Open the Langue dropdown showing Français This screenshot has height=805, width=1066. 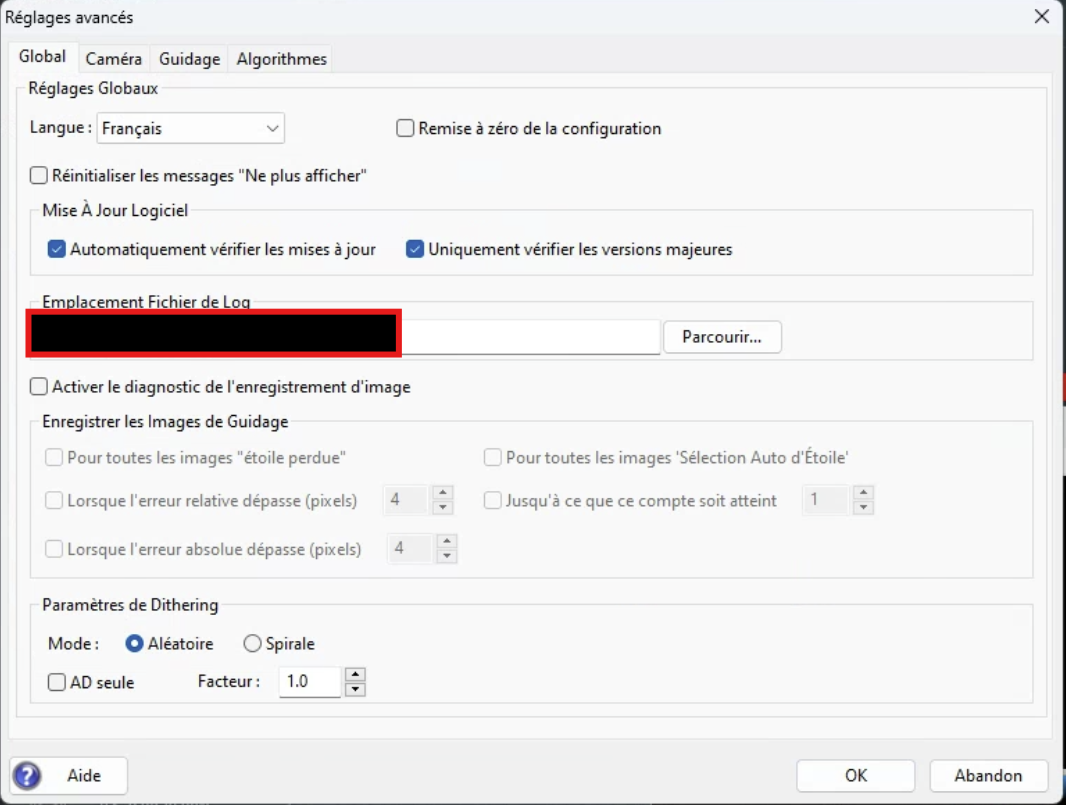(190, 128)
